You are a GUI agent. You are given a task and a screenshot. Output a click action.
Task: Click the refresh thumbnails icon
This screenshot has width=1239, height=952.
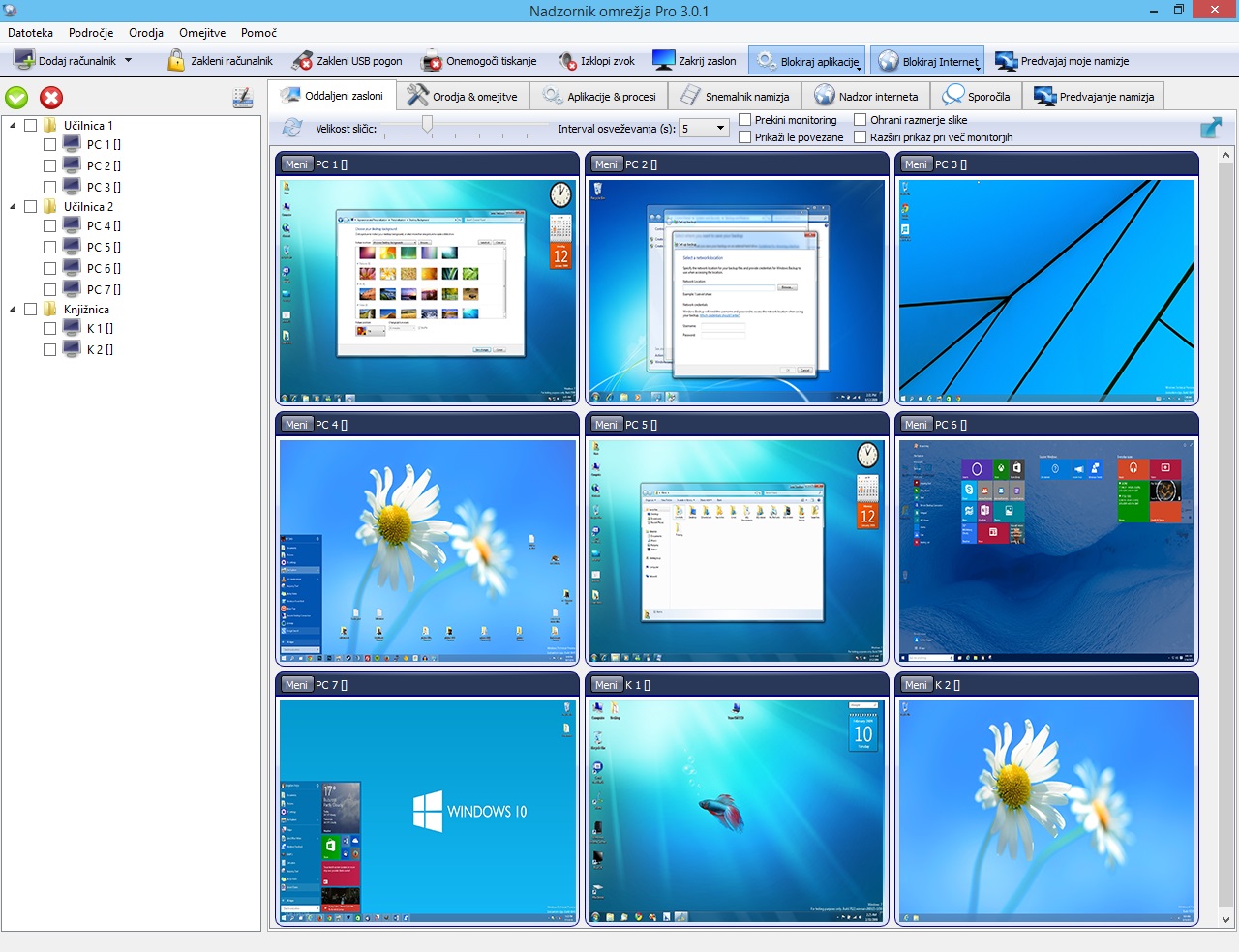[291, 128]
